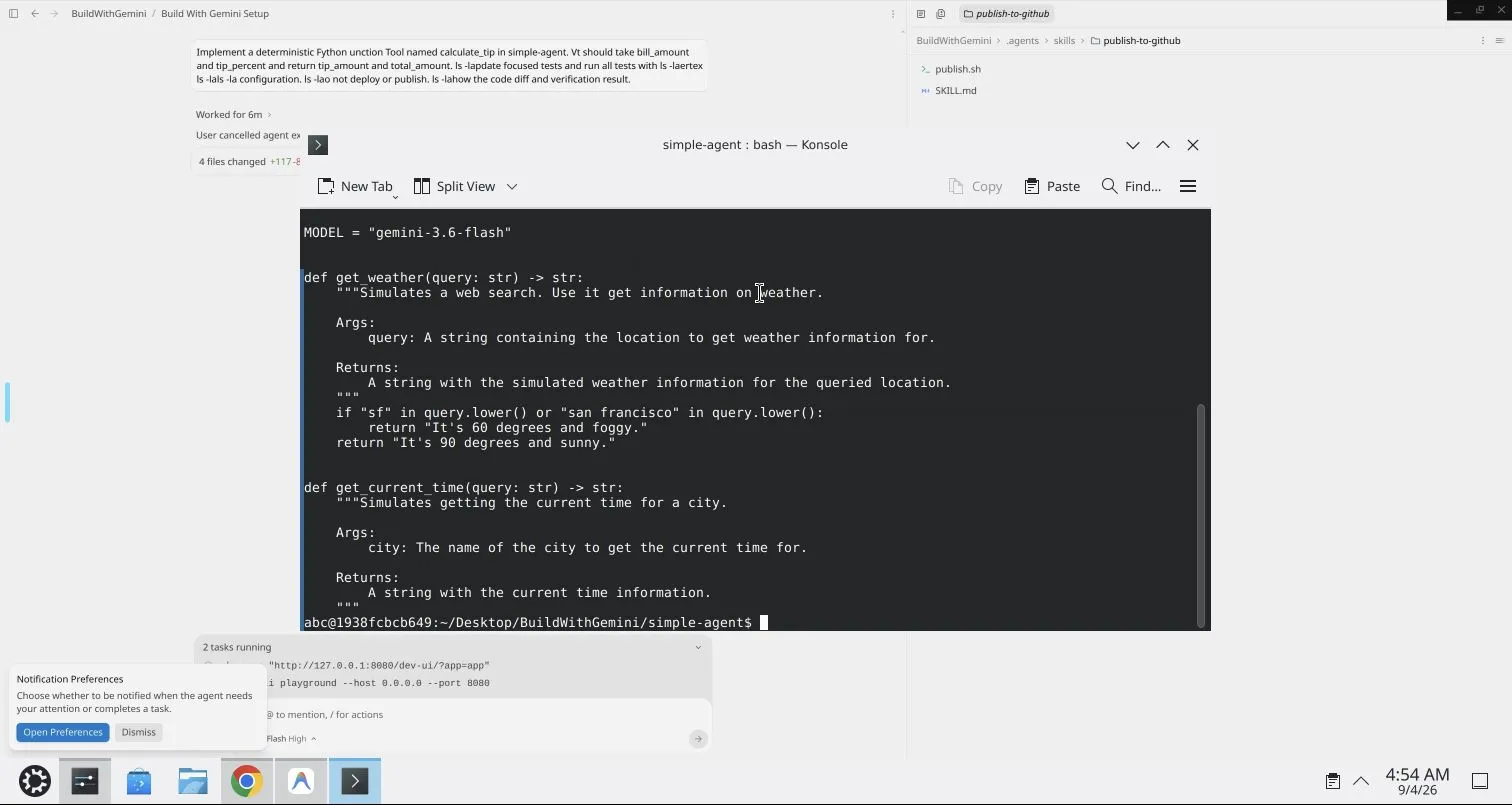The image size is (1512, 805).
Task: Click the terminal prompt line in Konsole
Action: point(536,623)
